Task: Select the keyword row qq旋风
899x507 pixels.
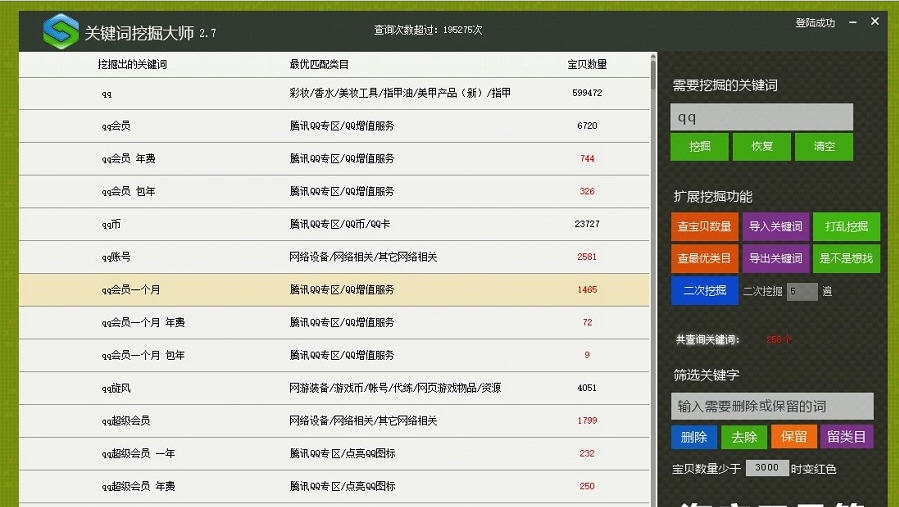Action: [x=334, y=388]
